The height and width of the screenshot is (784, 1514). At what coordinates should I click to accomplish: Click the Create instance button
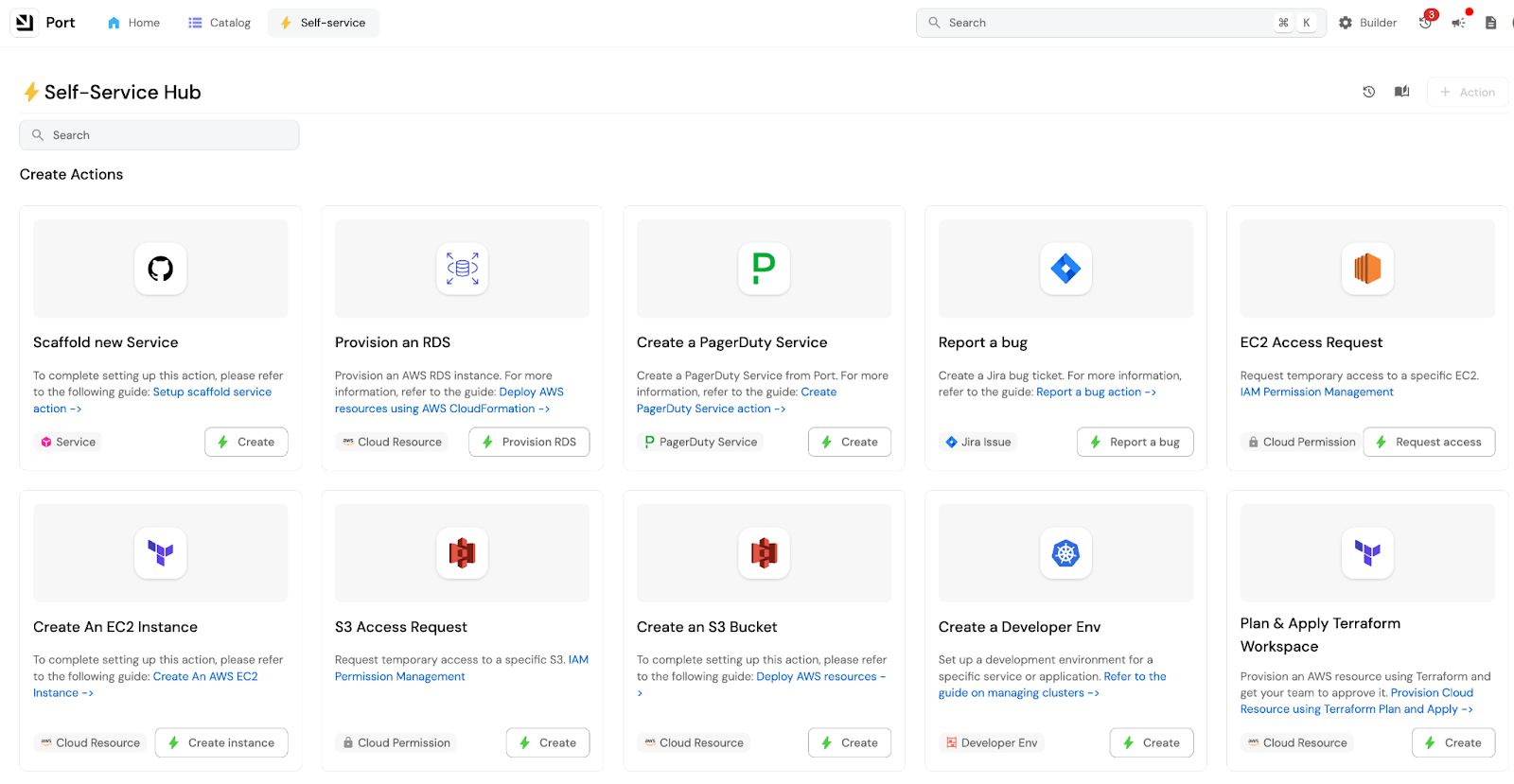coord(221,742)
